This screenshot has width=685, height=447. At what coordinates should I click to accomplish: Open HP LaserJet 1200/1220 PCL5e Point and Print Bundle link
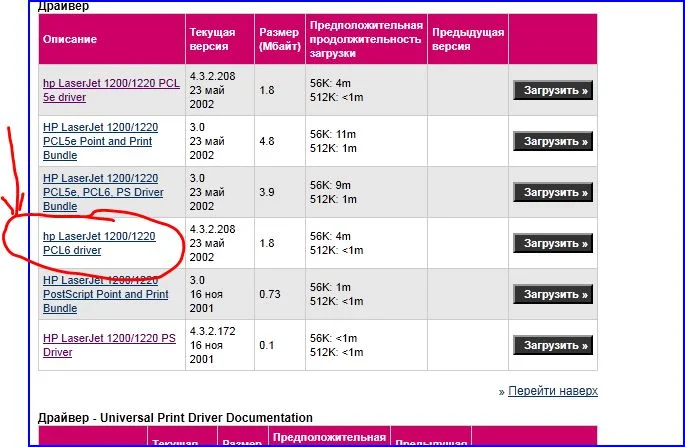100,141
